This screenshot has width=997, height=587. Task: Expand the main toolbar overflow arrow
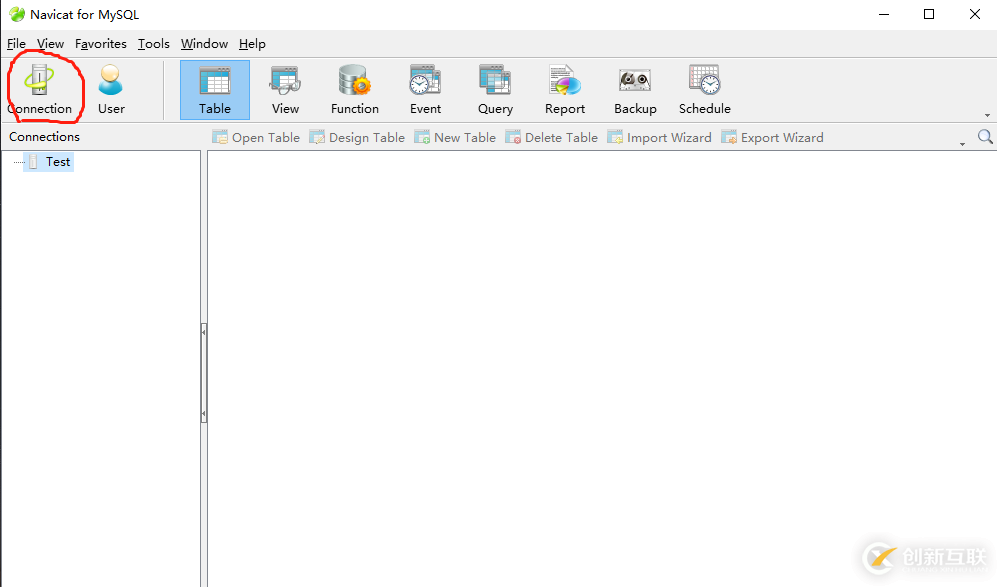tap(987, 115)
